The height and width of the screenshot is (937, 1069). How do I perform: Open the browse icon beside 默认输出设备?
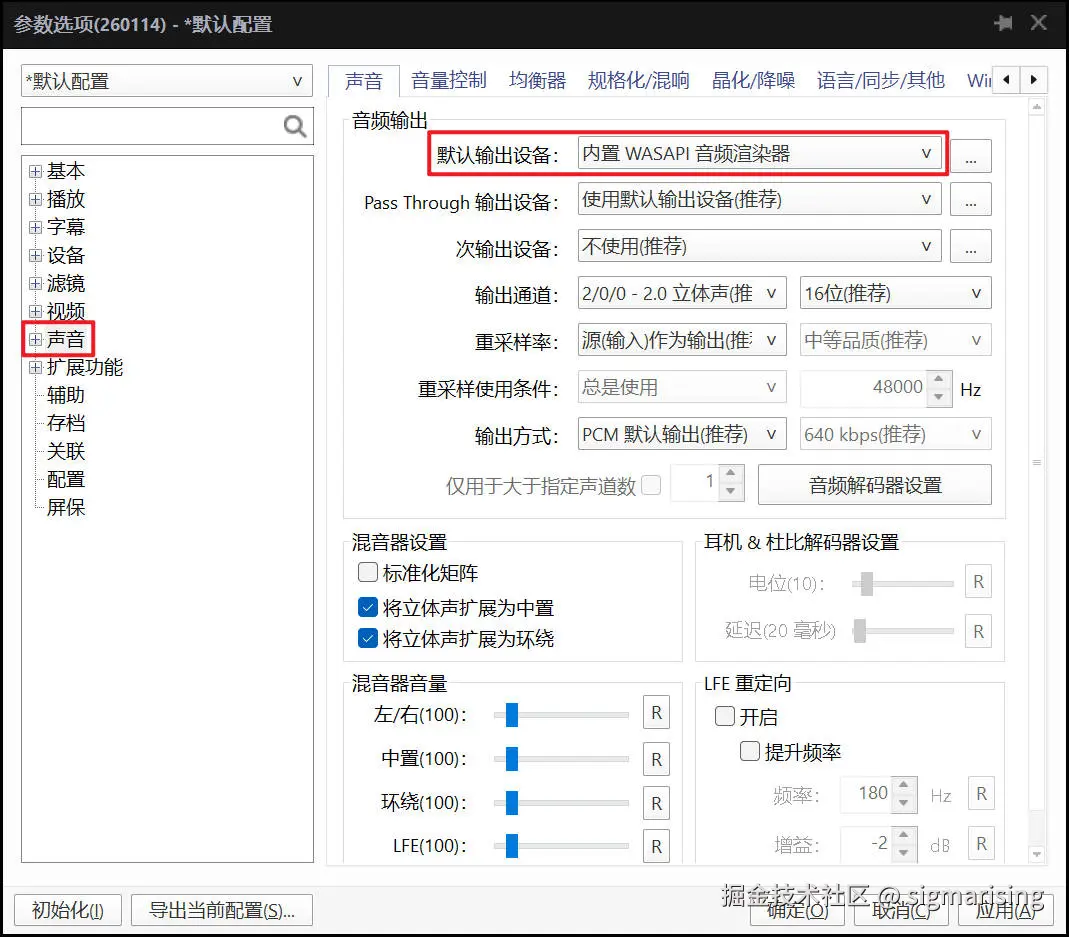(x=970, y=155)
